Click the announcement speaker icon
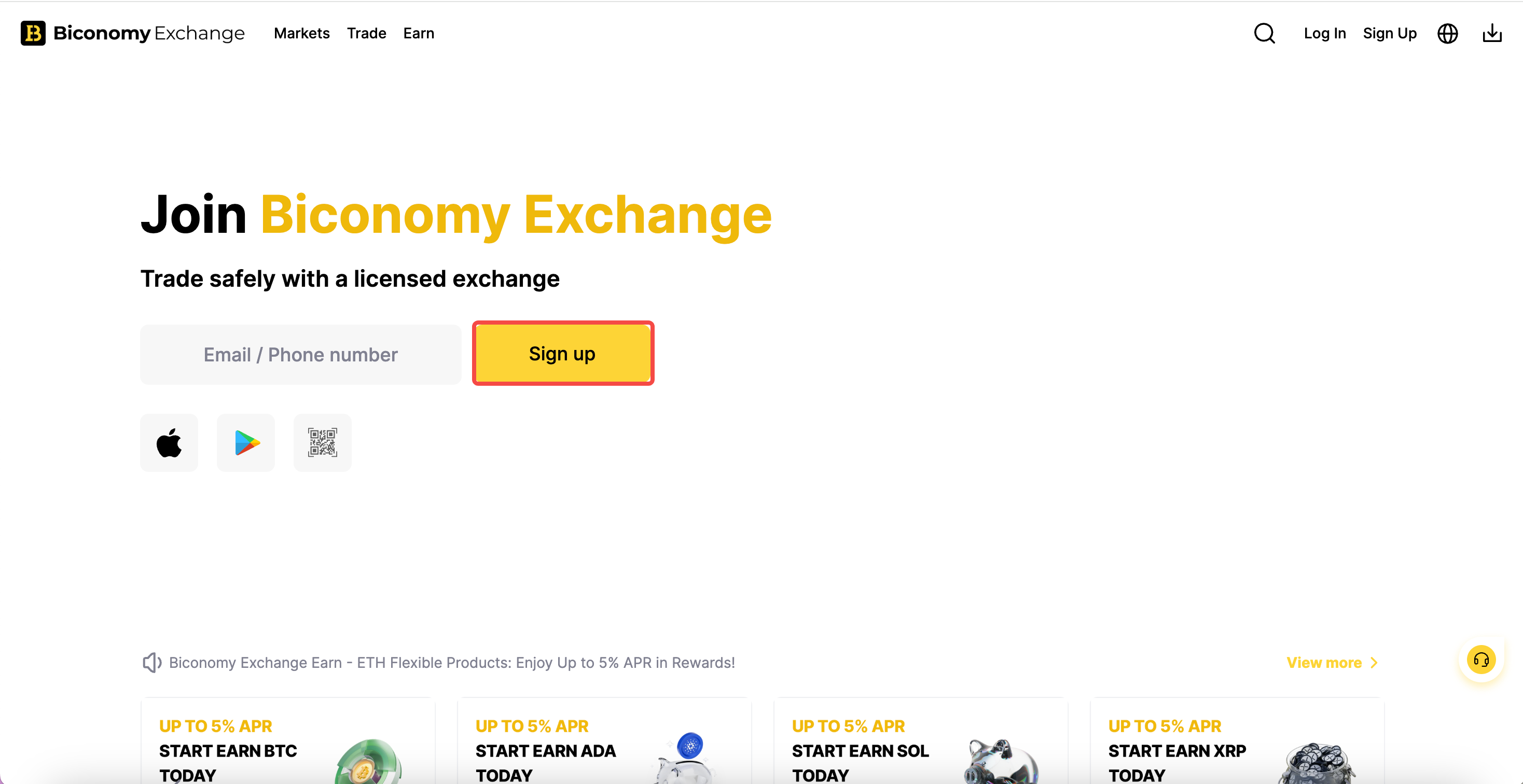 click(152, 663)
